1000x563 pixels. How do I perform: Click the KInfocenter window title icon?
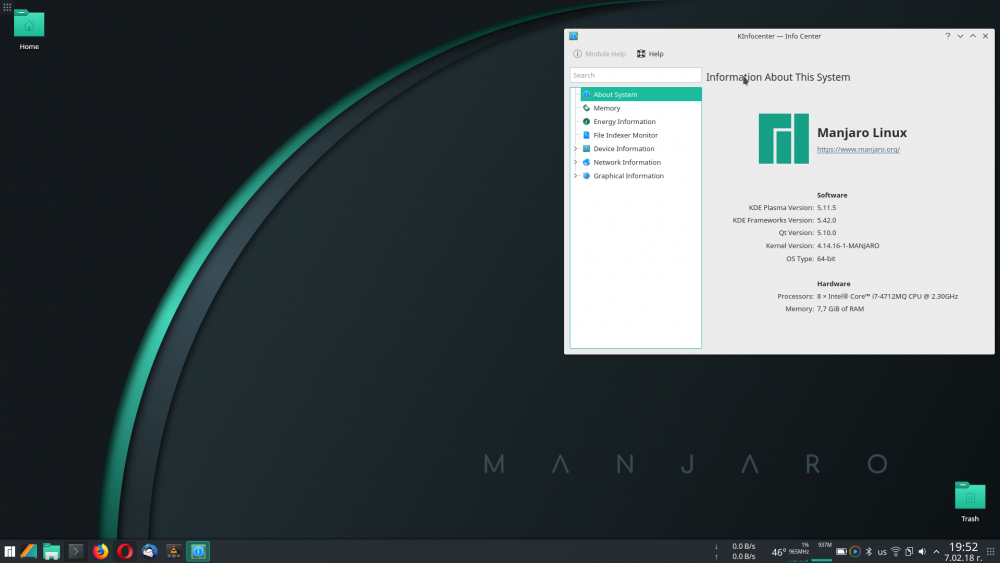(x=573, y=36)
